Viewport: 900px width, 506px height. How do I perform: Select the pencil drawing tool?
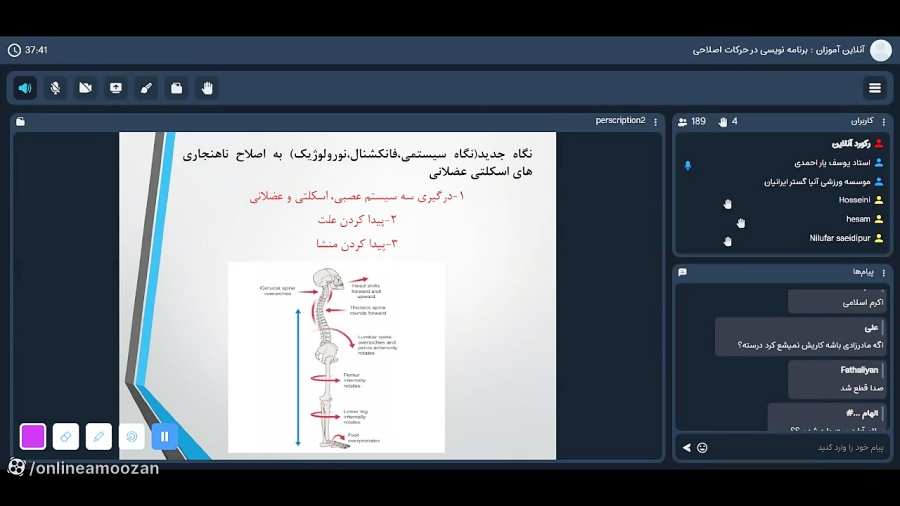click(99, 437)
